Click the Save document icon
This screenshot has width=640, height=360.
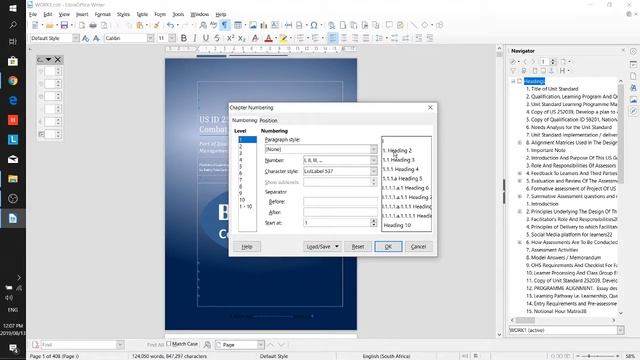pos(64,25)
